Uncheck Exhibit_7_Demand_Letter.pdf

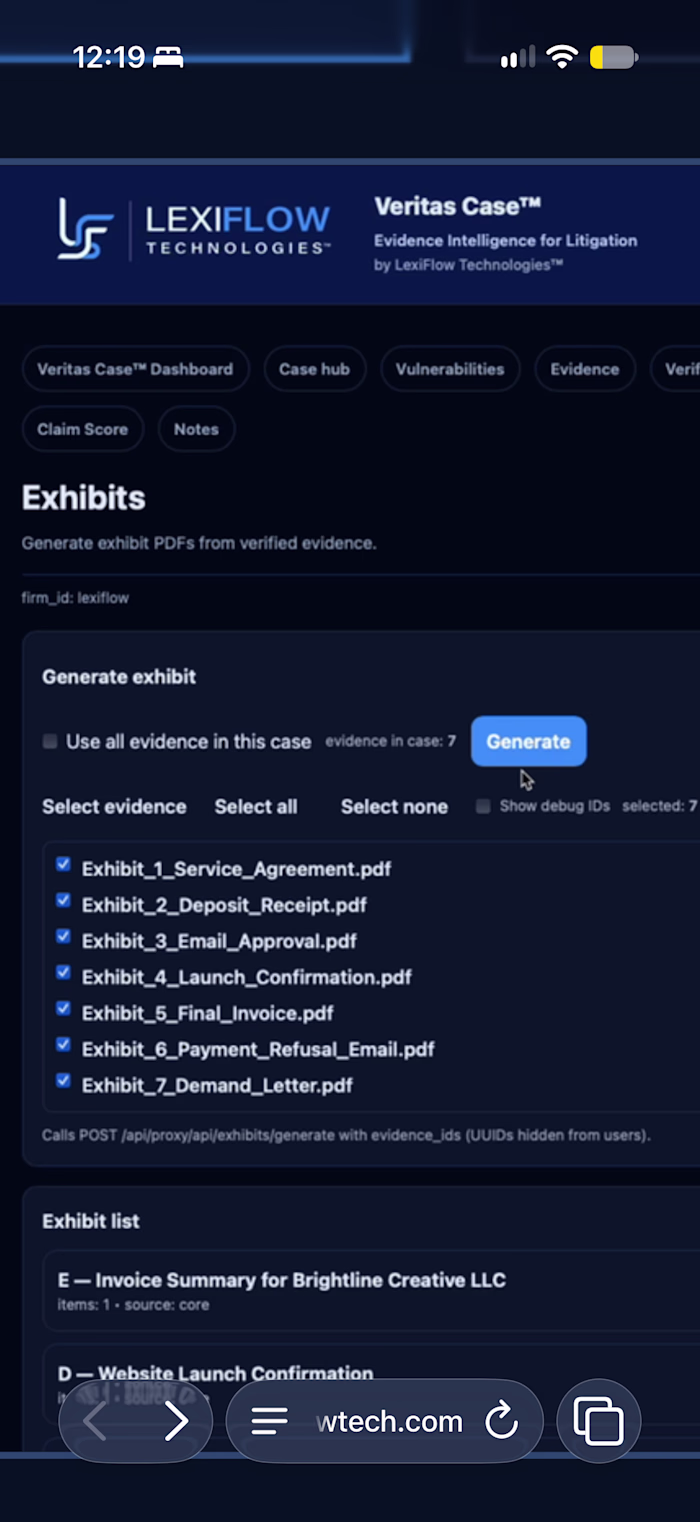[x=63, y=1081]
